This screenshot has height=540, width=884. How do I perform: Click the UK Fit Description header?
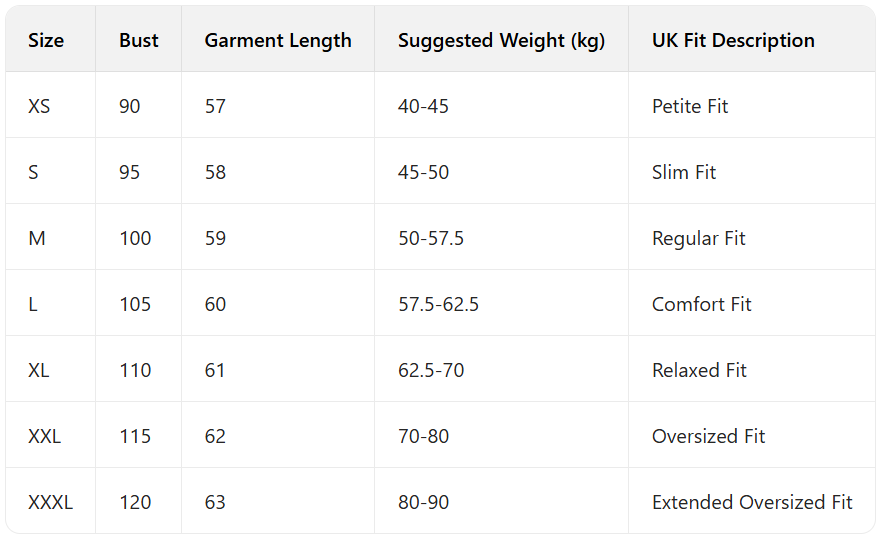coord(733,41)
